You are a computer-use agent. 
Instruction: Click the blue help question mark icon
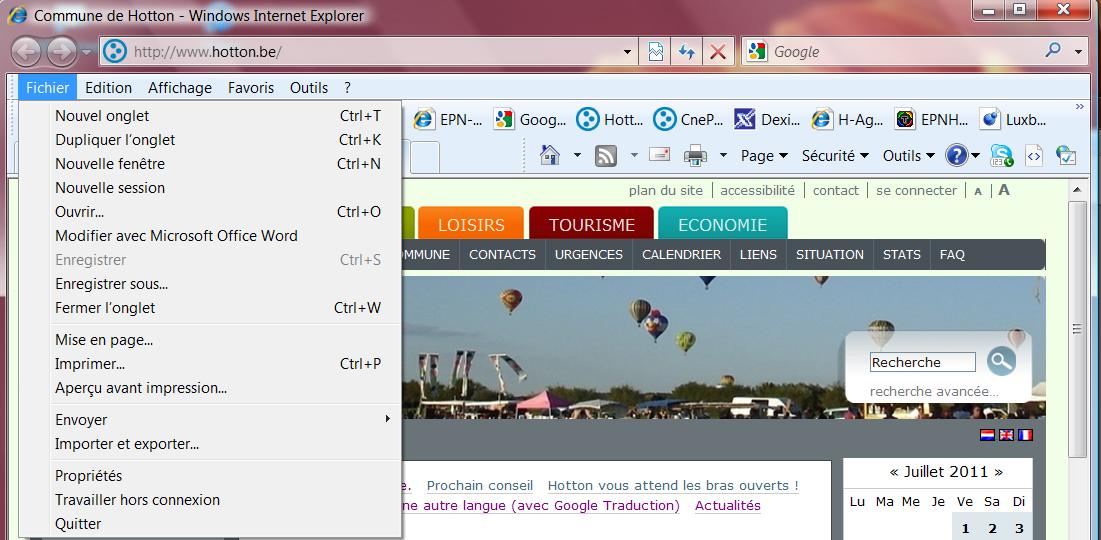click(956, 155)
